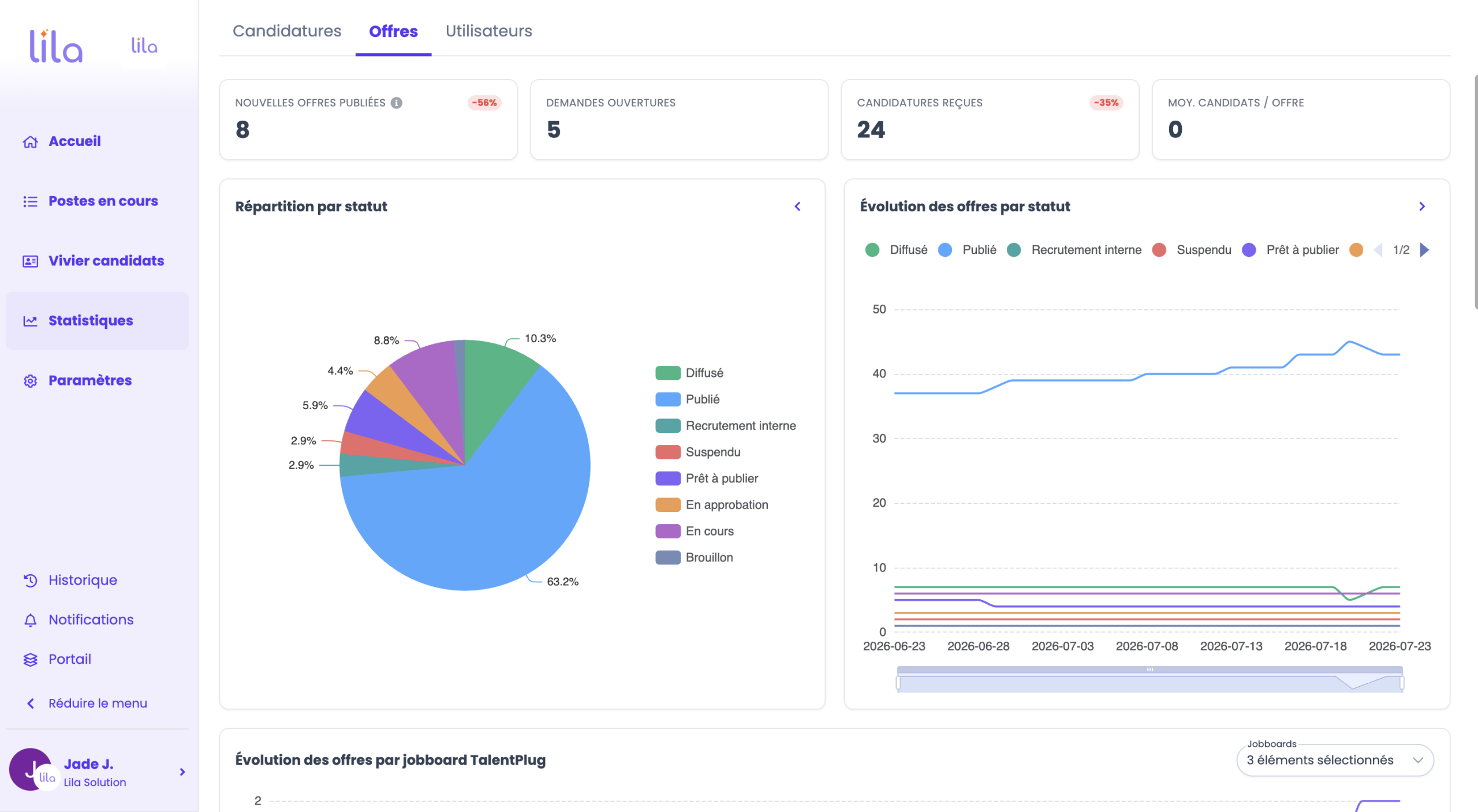Select the Offres tab
1478x812 pixels.
tap(393, 31)
